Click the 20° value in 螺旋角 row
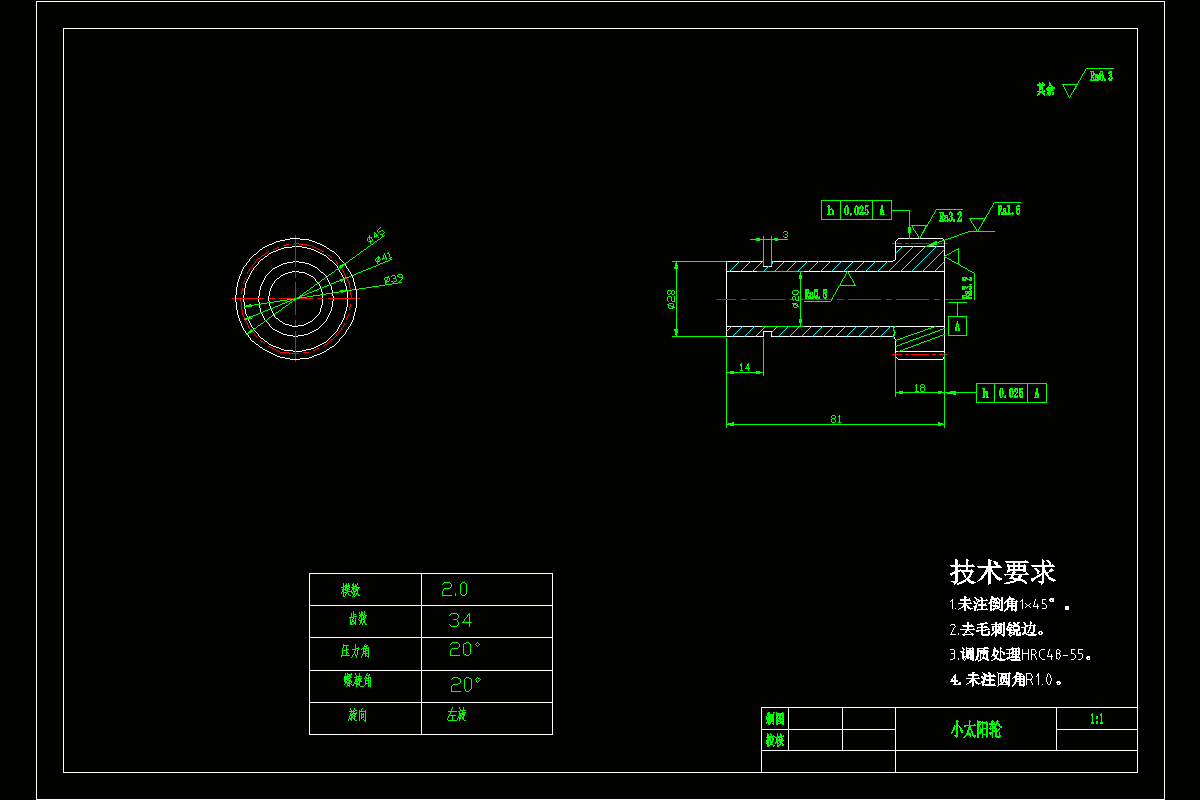This screenshot has width=1200, height=800. click(x=465, y=684)
